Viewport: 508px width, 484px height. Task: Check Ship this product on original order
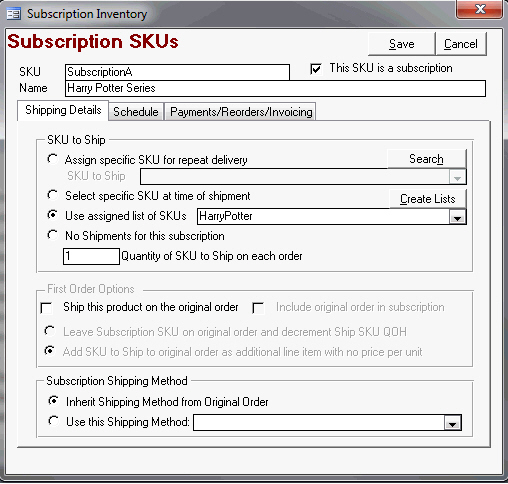coord(46,307)
